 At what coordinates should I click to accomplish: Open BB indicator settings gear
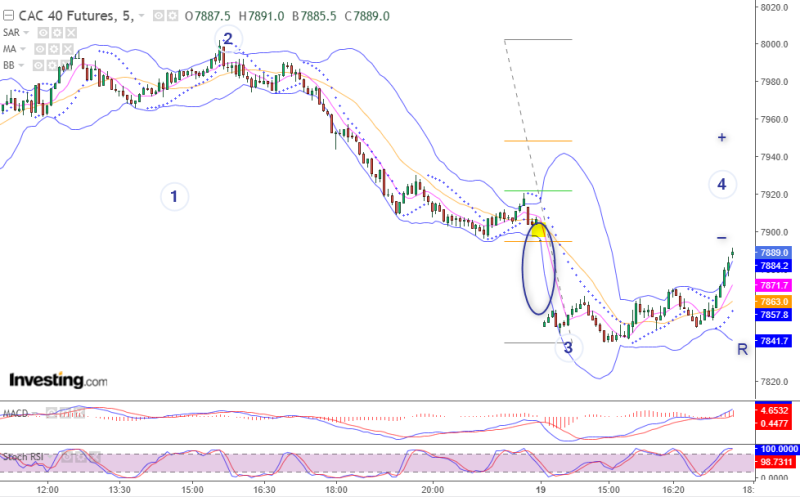coord(52,65)
